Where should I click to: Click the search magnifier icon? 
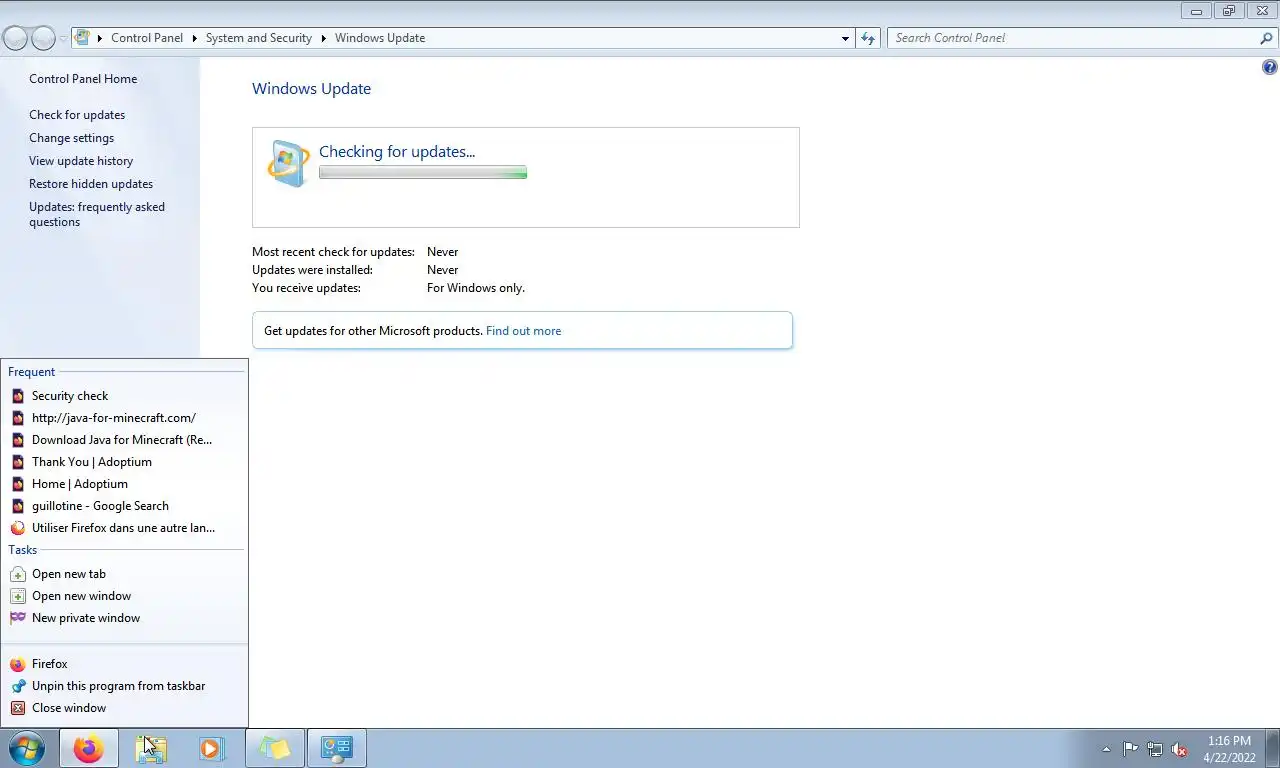click(x=1267, y=38)
